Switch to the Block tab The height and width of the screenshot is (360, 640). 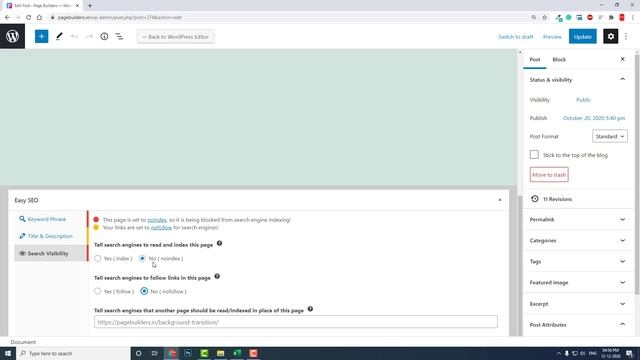(559, 60)
